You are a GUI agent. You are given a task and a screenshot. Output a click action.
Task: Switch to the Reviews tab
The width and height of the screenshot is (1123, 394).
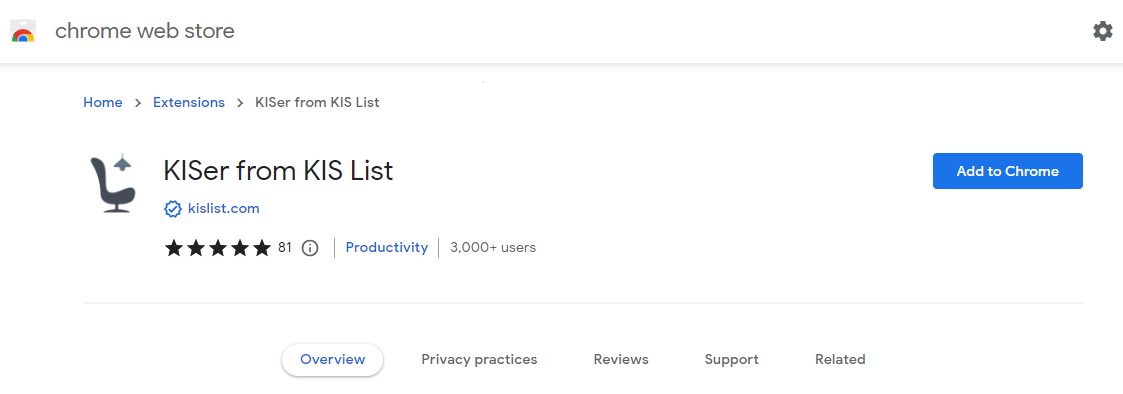621,360
